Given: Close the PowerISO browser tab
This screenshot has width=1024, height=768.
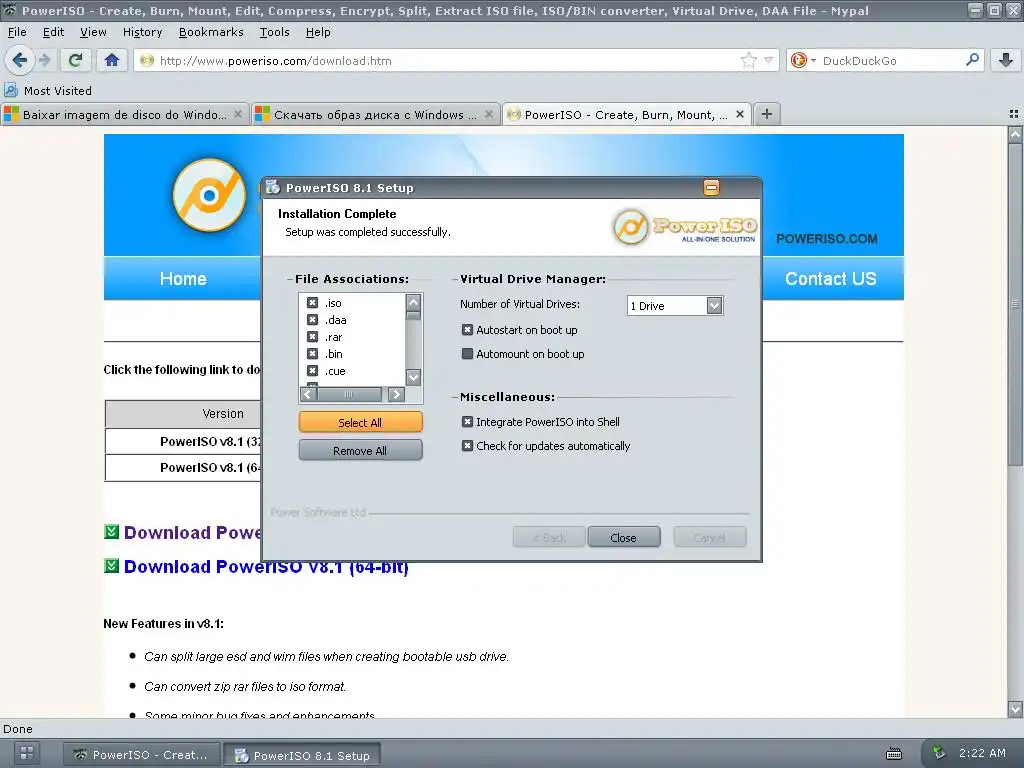Looking at the screenshot, I should pyautogui.click(x=740, y=114).
